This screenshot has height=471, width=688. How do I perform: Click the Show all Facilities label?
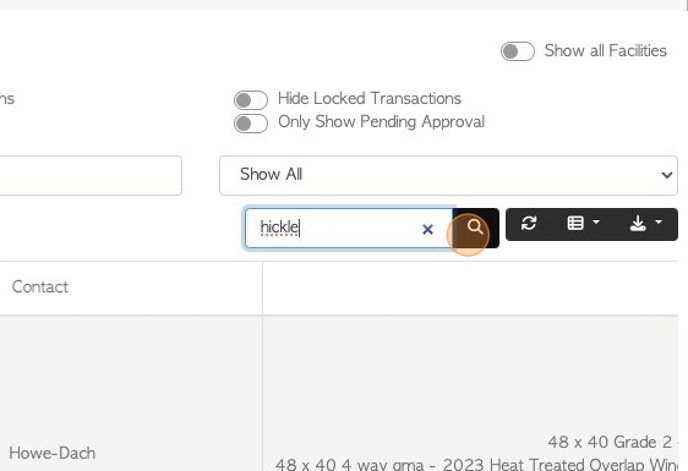tap(606, 50)
